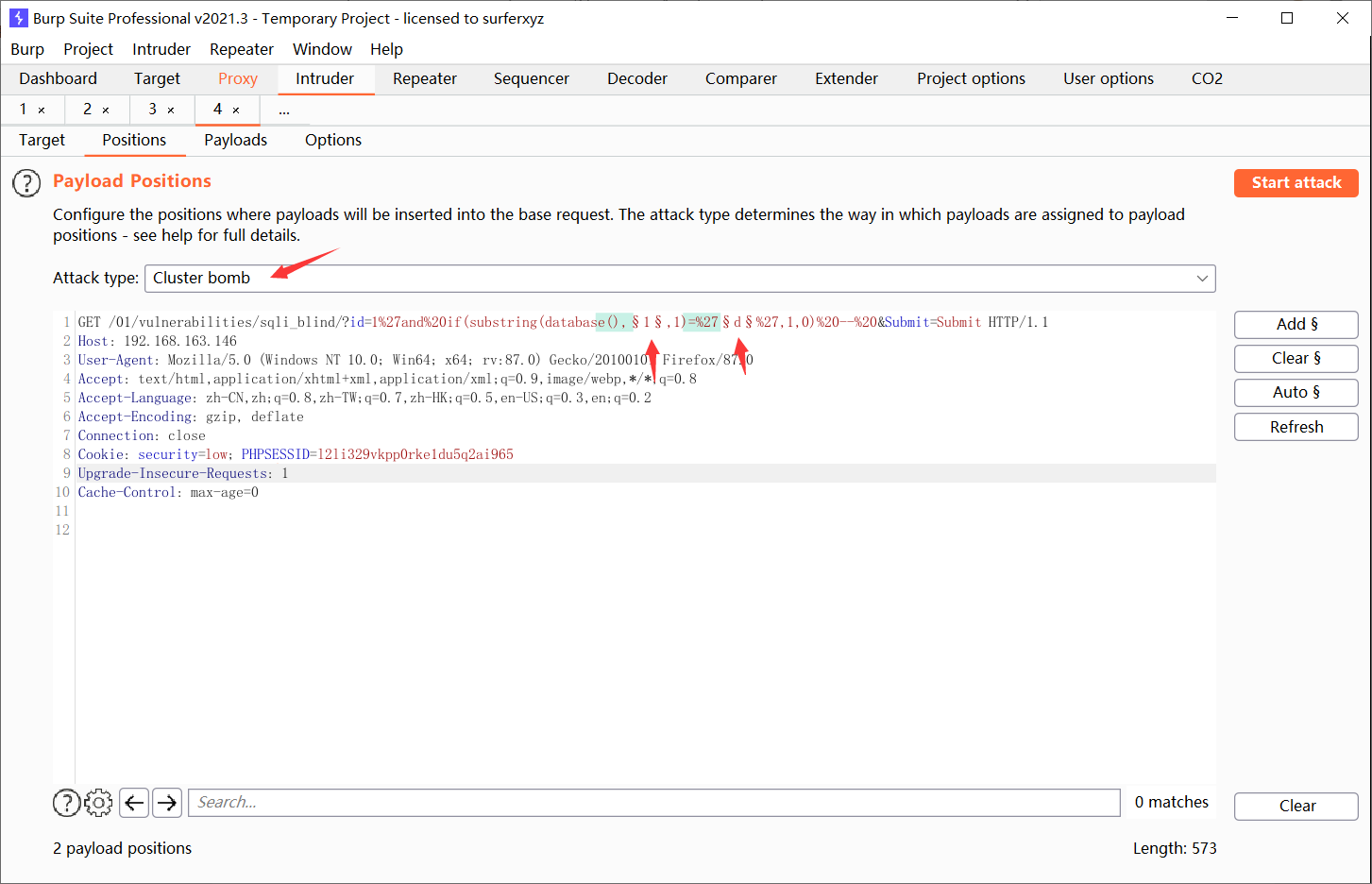Switch to the top-level Target tab

(157, 78)
